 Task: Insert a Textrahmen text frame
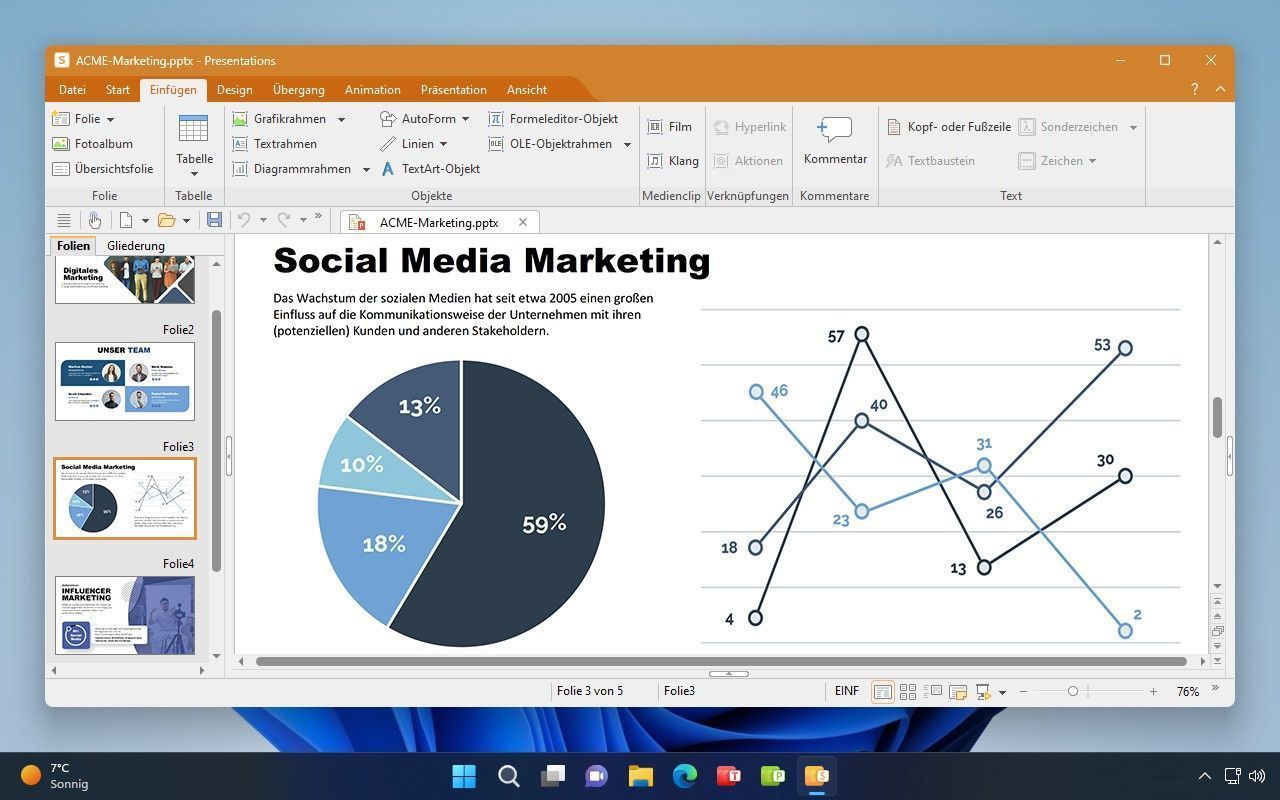tap(275, 144)
